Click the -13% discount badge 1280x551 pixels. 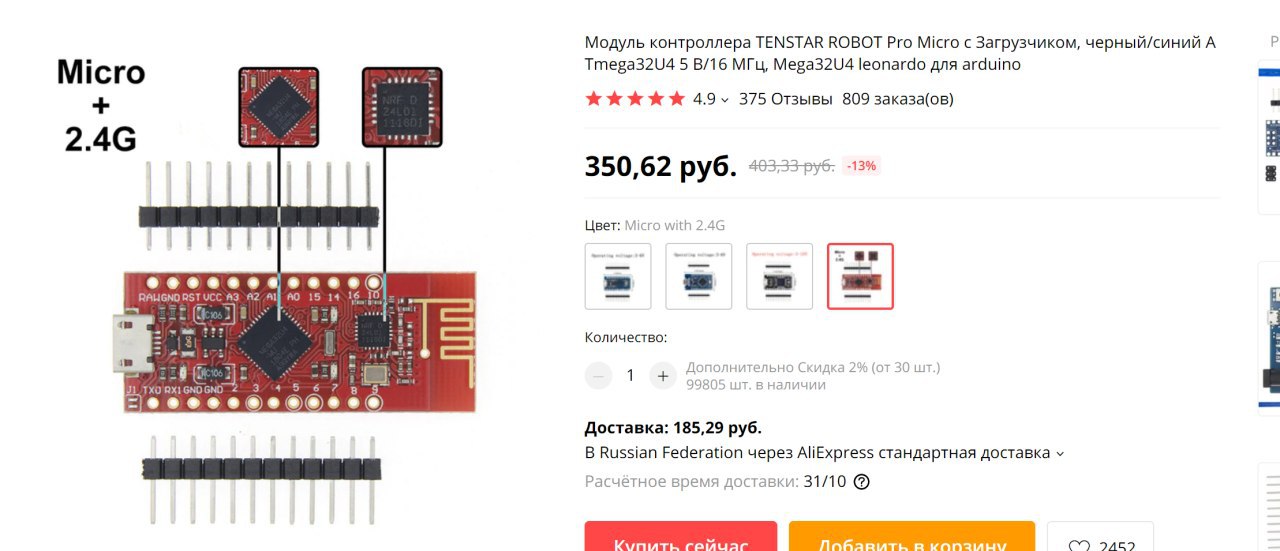(862, 166)
